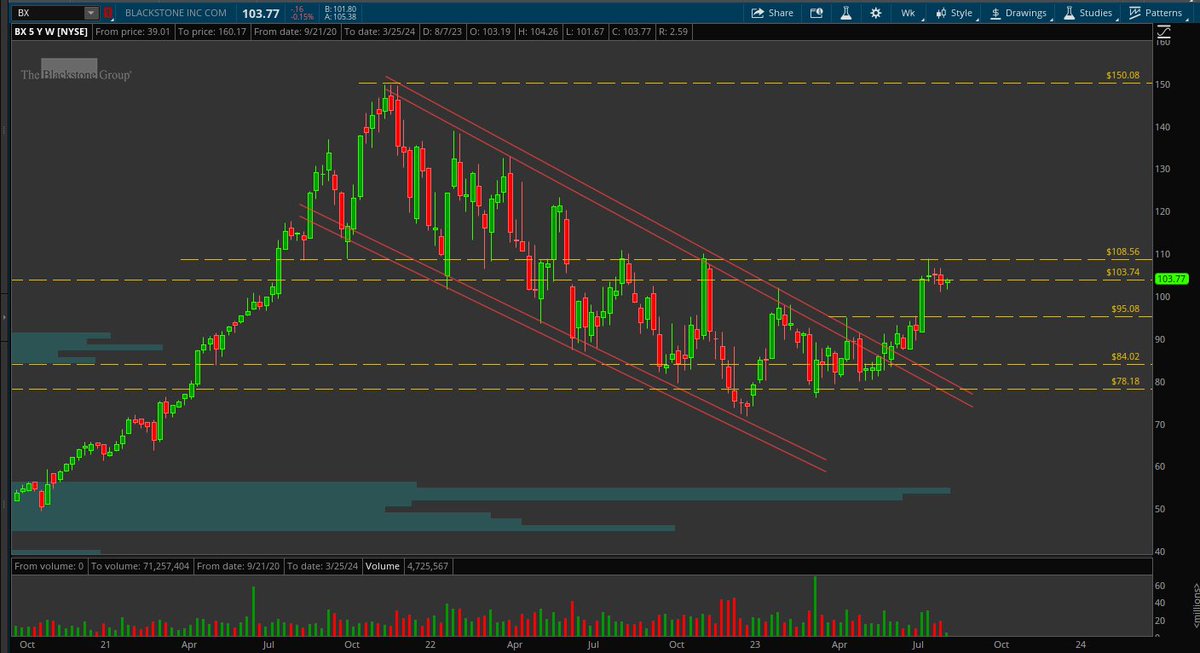Open the symbol history dropdown arrow
Image resolution: width=1200 pixels, height=653 pixels.
pos(91,13)
